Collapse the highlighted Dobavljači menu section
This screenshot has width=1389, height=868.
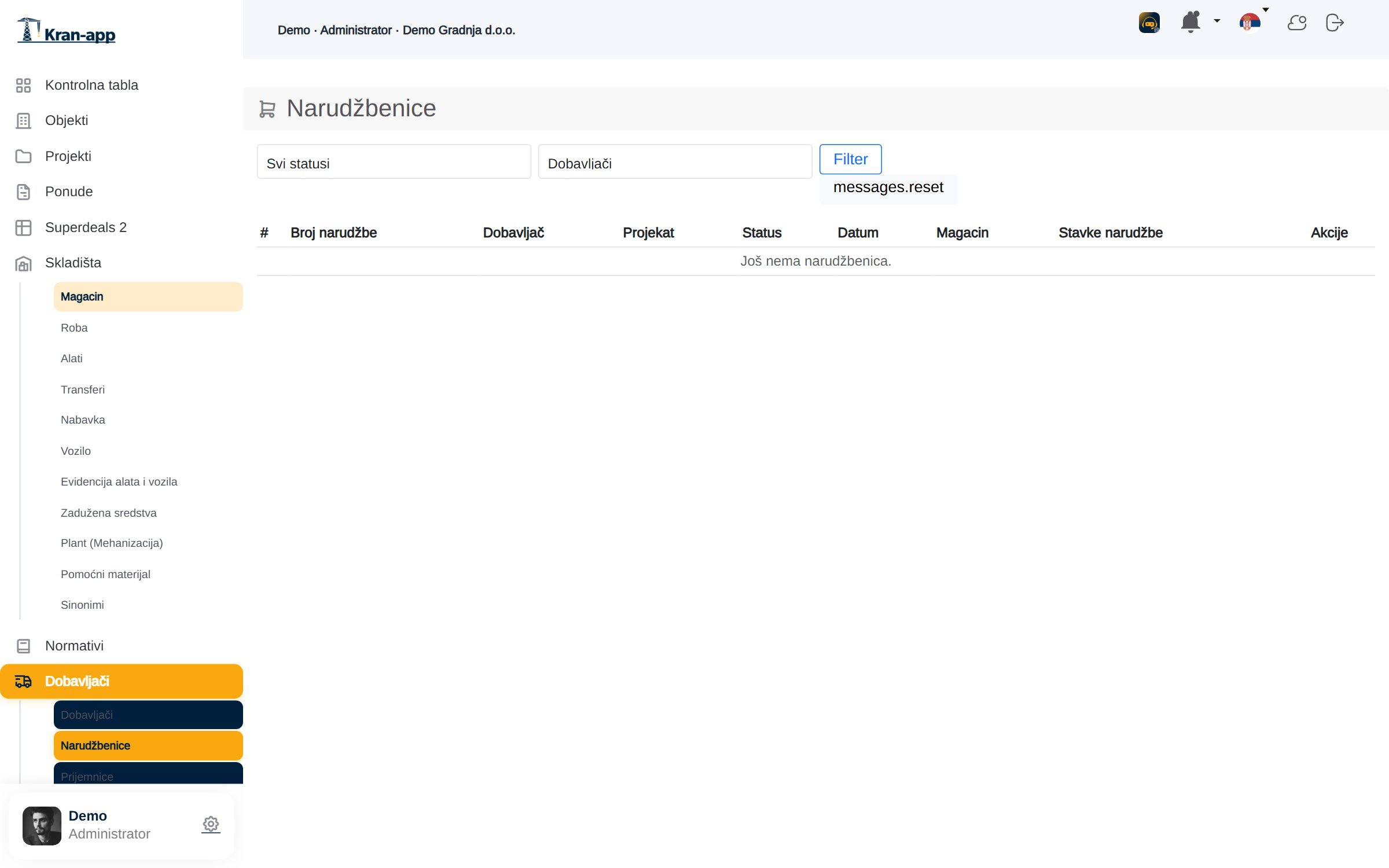[x=122, y=681]
